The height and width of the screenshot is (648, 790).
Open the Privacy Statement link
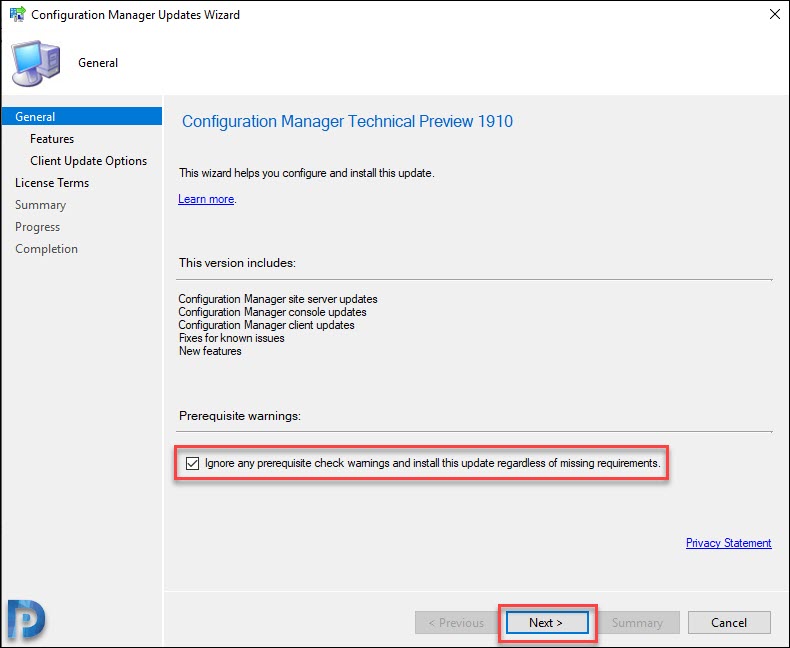click(729, 543)
